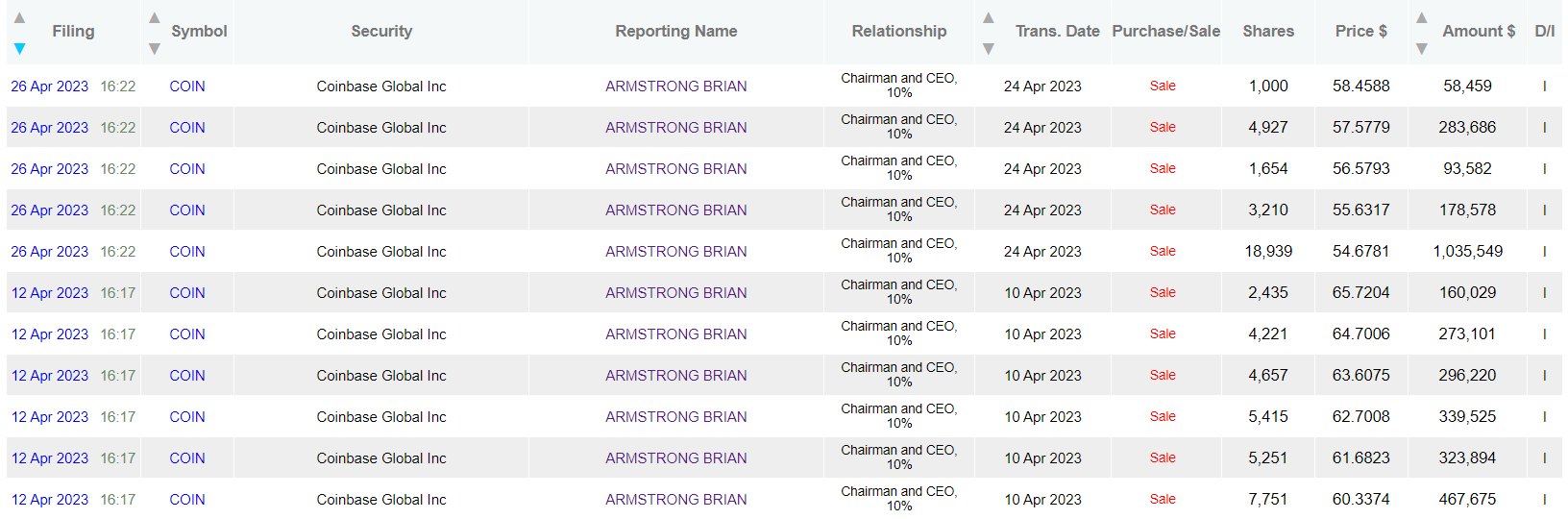The width and height of the screenshot is (1568, 519).
Task: Click ARMSTRONG BRIAN in the 93,582 amount row
Action: [x=675, y=169]
